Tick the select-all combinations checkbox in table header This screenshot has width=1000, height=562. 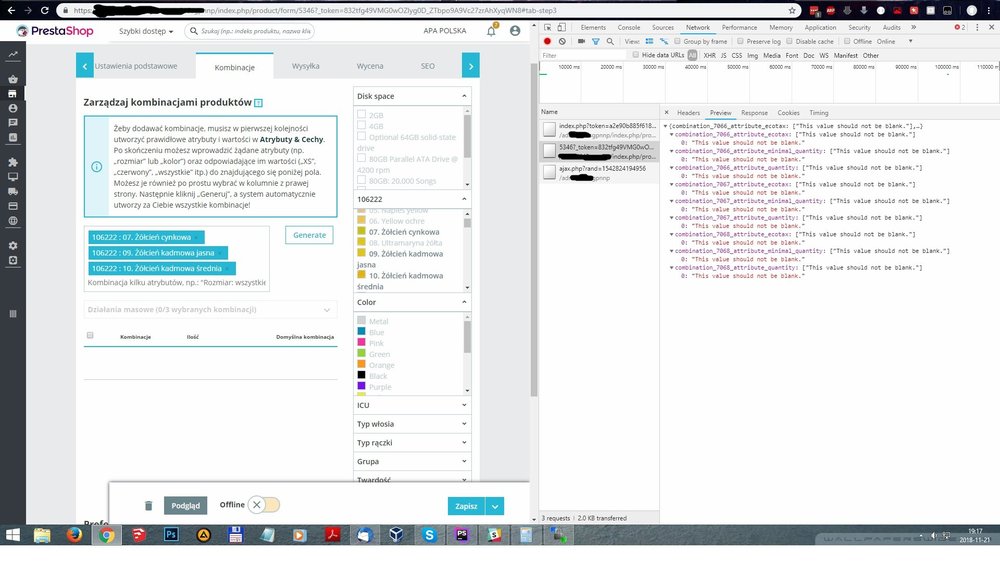tap(90, 336)
